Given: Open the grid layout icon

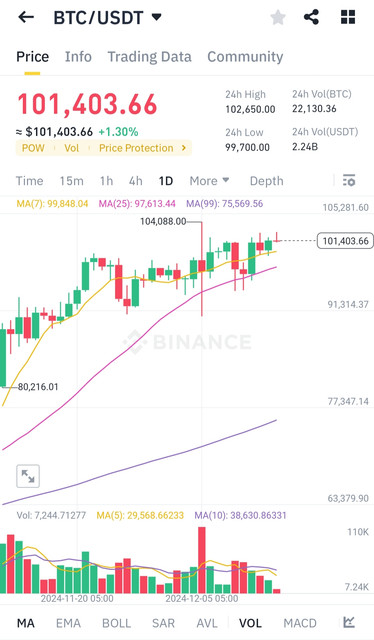Looking at the screenshot, I should 348,17.
